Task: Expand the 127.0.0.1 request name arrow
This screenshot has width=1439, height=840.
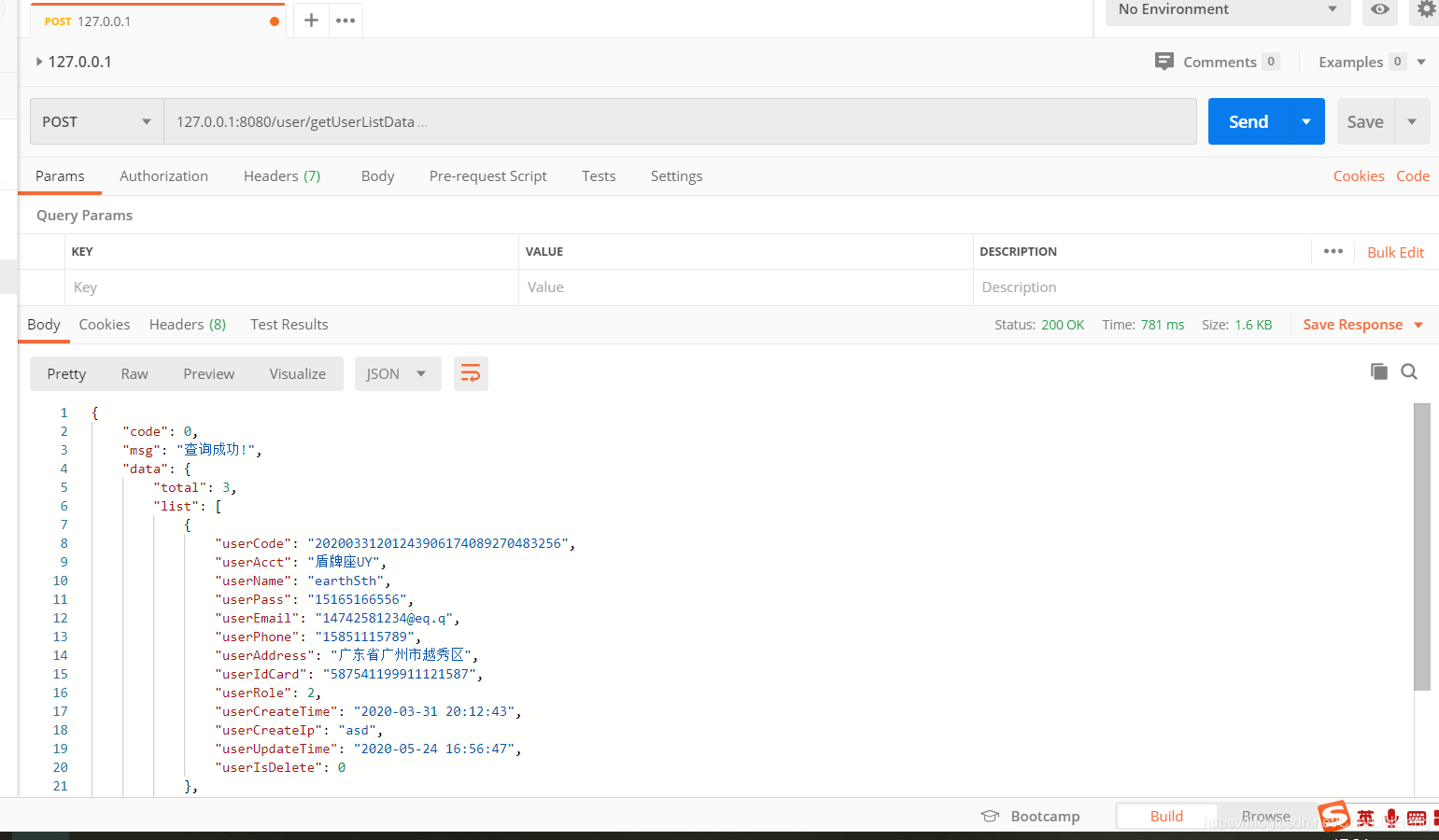Action: tap(39, 62)
